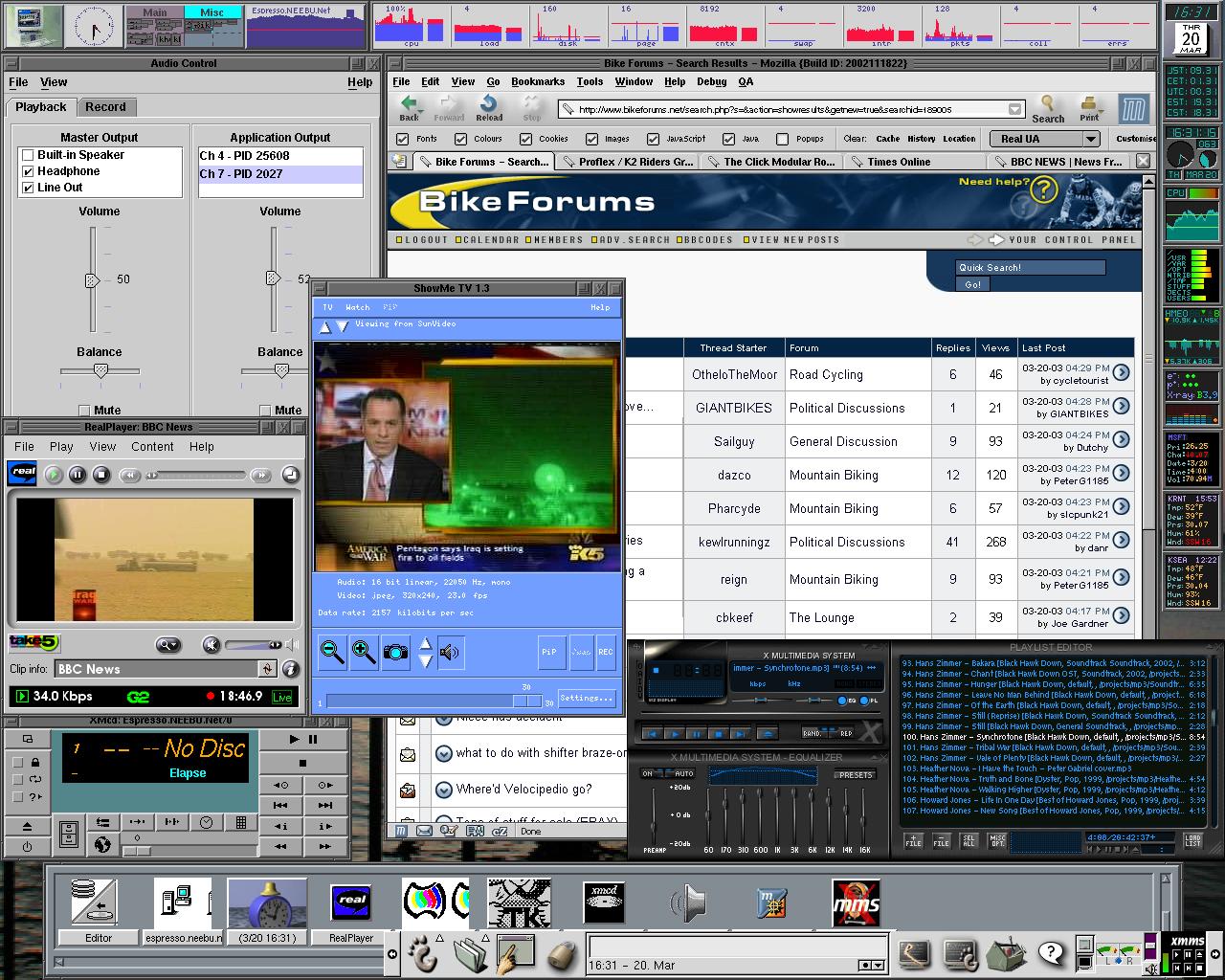Stop RealPlayer playback

[x=101, y=475]
